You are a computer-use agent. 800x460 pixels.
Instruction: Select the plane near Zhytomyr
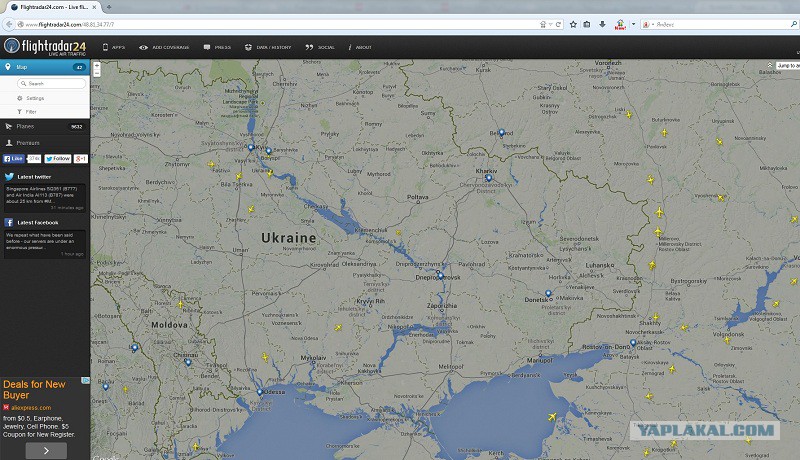coord(211,164)
